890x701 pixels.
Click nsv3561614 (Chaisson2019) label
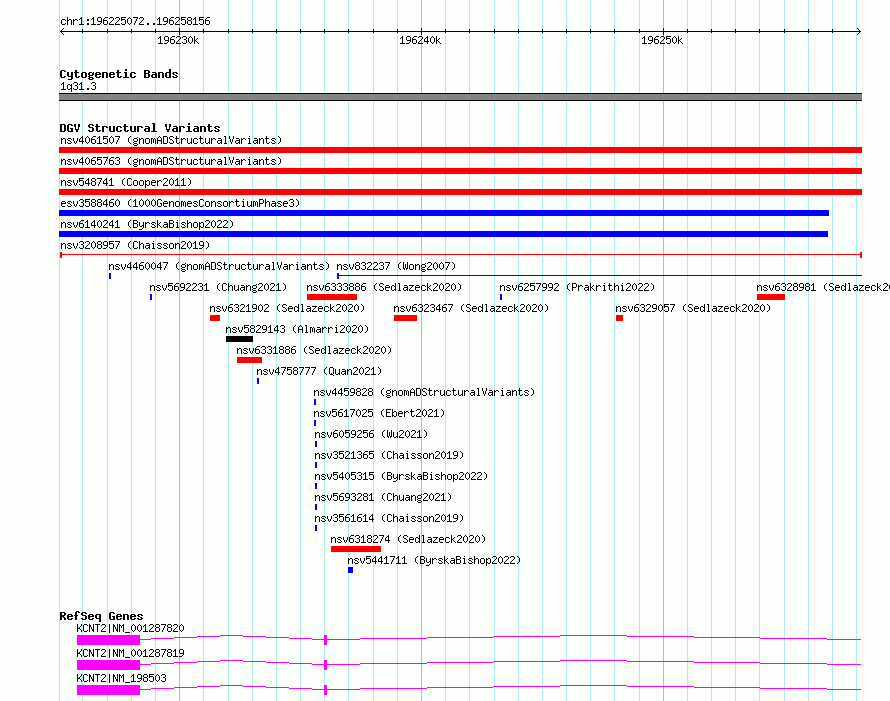389,518
